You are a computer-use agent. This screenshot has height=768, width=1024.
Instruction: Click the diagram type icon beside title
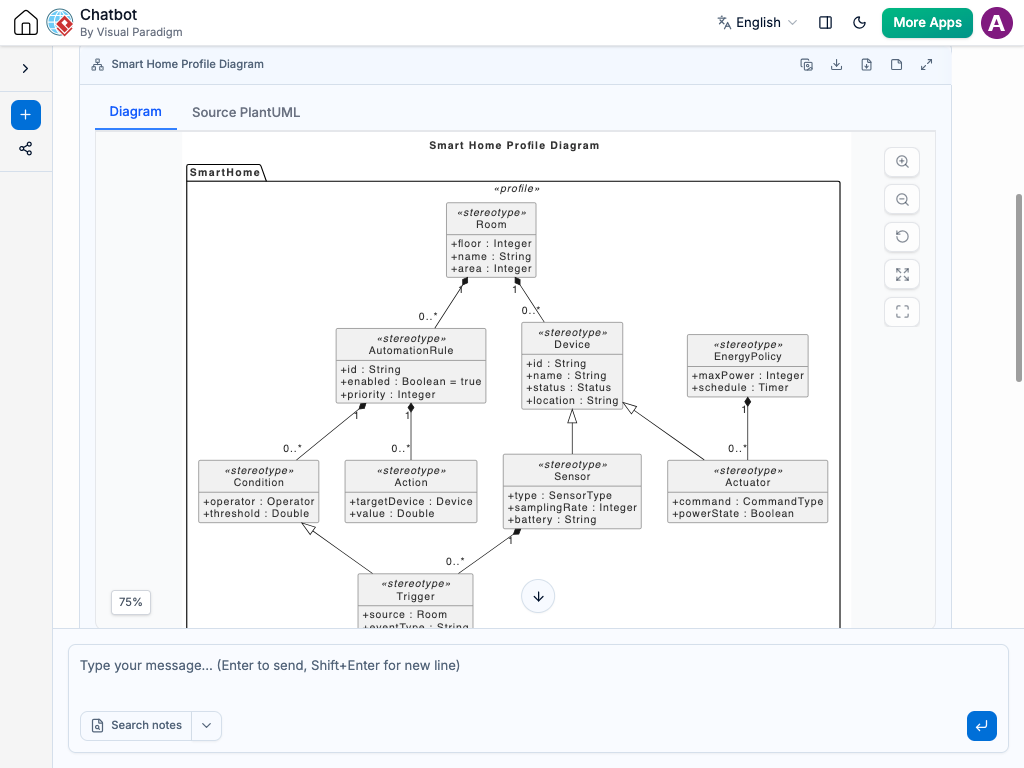tap(97, 65)
